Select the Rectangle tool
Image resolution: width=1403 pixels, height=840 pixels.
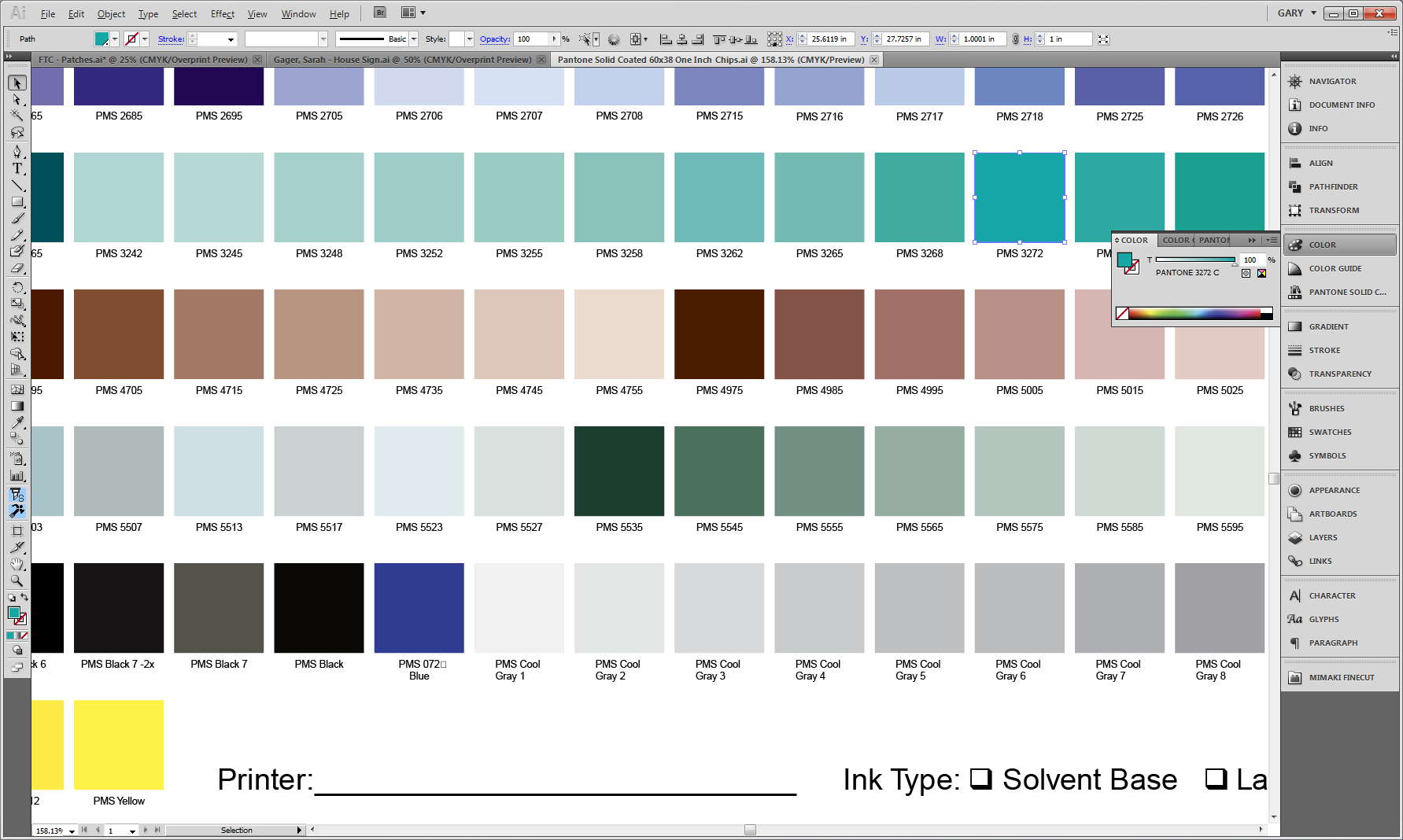click(17, 201)
